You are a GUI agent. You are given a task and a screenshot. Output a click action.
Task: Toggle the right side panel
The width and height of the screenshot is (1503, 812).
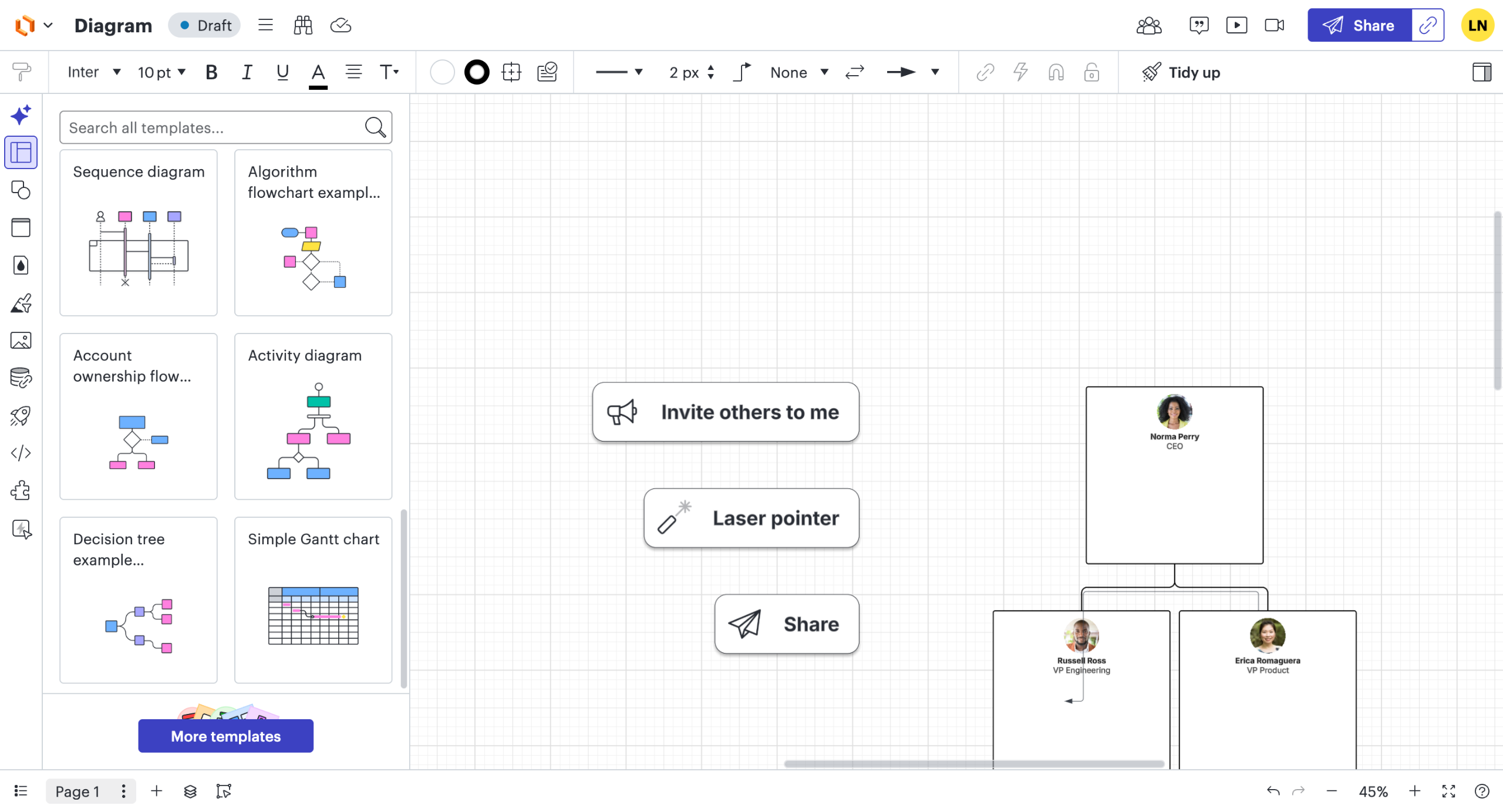coord(1481,72)
